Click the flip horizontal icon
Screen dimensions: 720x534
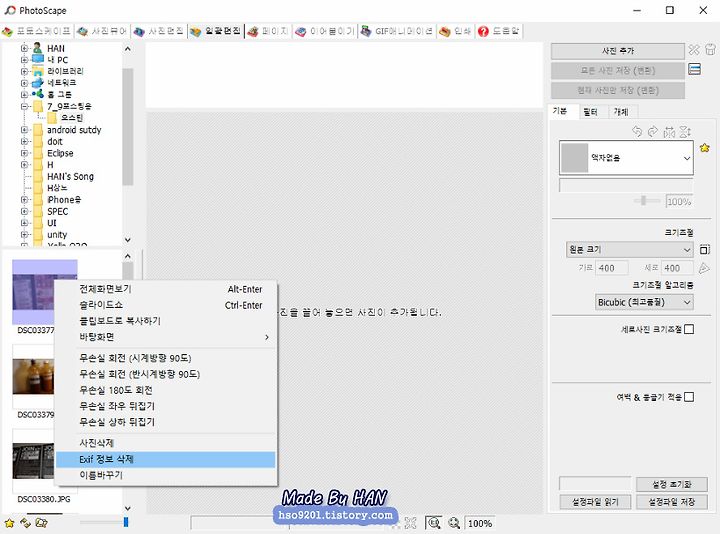tap(669, 132)
